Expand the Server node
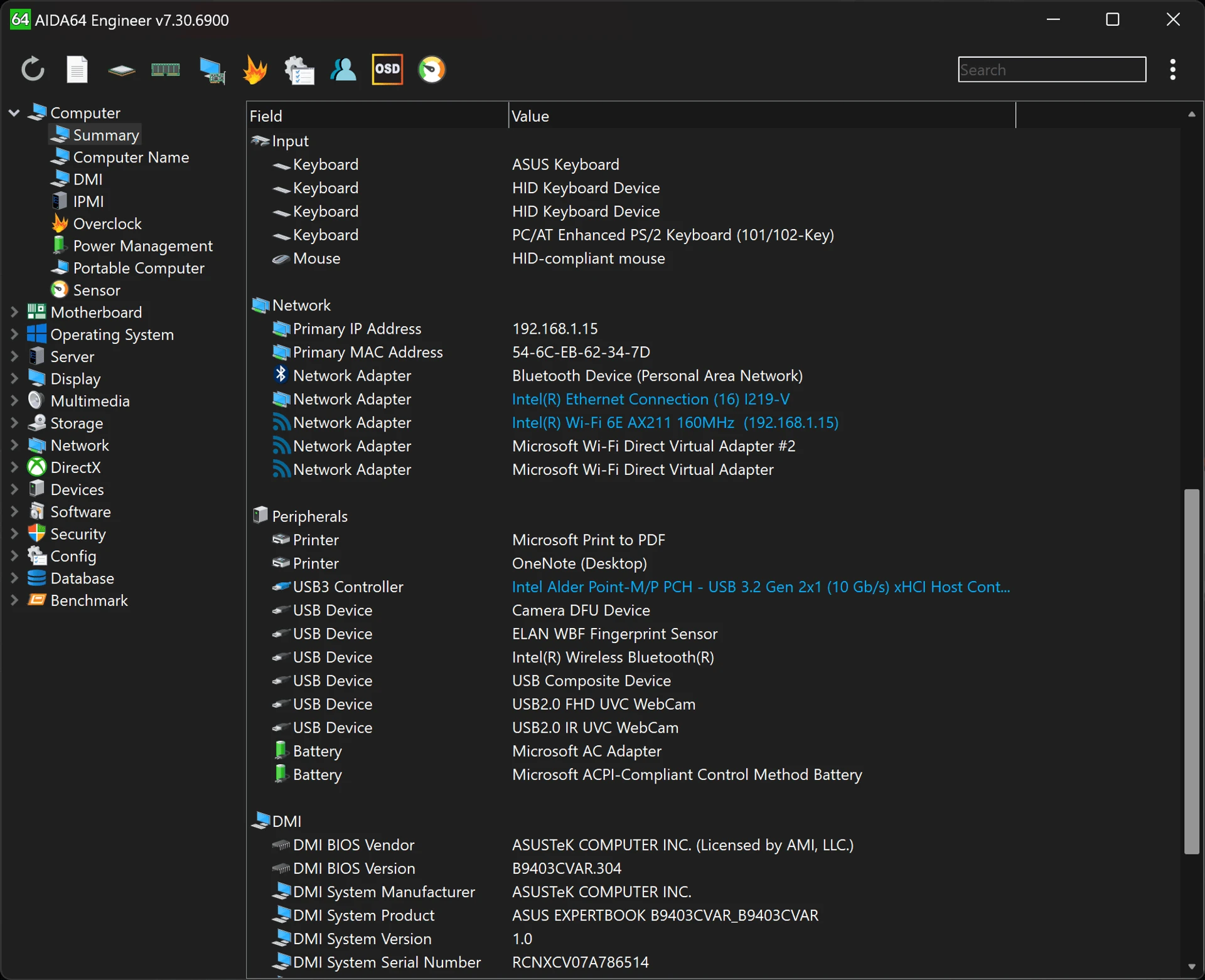1205x980 pixels. [x=14, y=356]
